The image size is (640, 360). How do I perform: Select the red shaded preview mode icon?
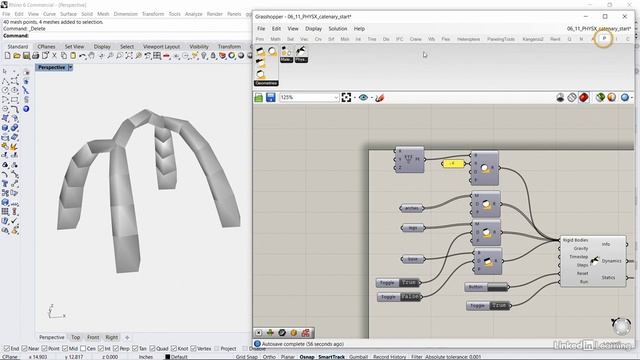point(584,98)
